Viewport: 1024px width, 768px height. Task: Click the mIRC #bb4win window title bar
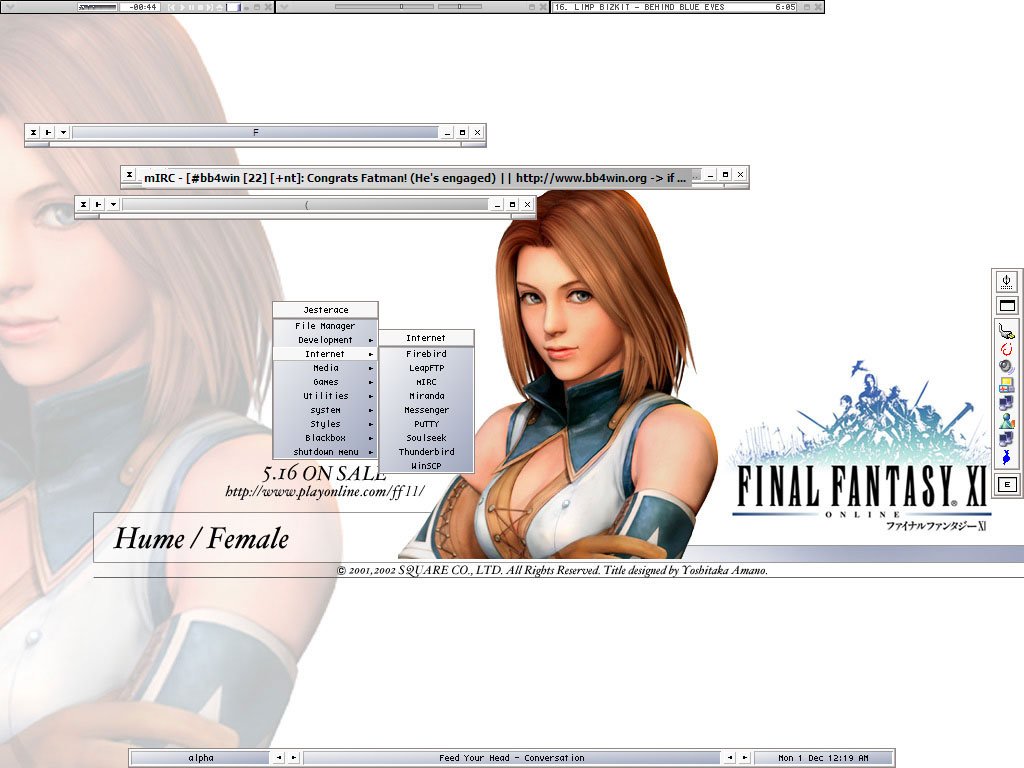pos(415,178)
